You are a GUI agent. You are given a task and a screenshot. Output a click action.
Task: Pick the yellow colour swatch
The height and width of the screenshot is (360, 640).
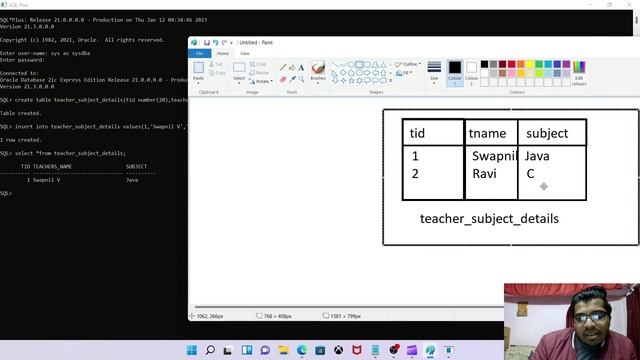pyautogui.click(x=530, y=64)
